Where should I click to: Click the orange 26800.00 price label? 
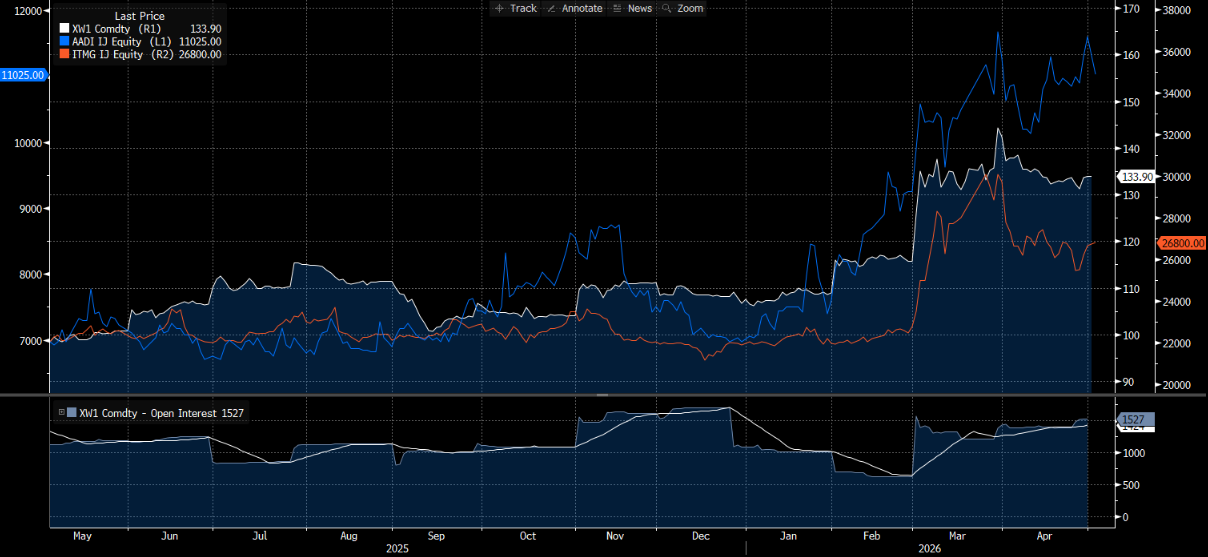1182,242
